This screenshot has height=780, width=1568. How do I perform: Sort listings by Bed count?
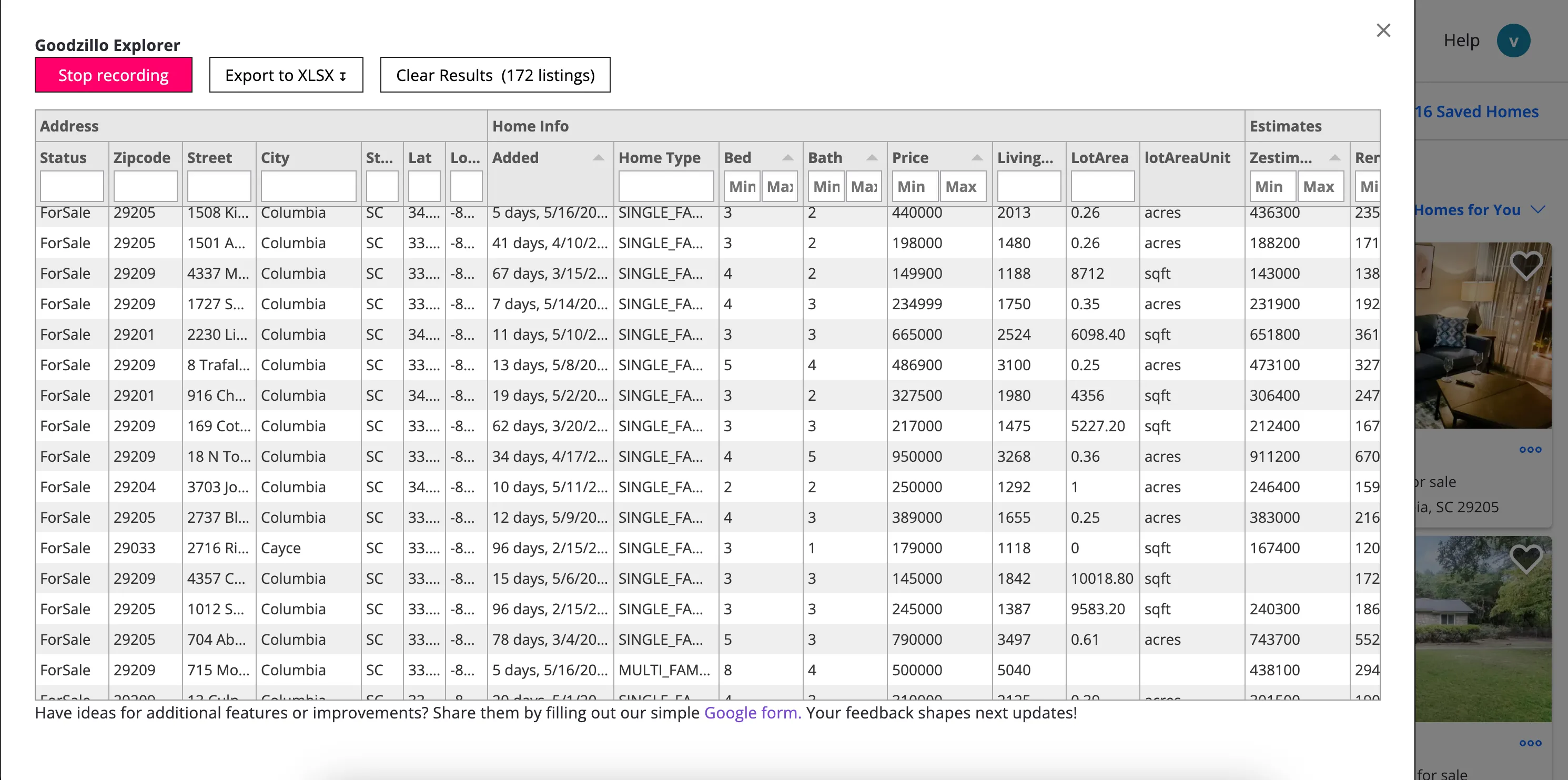787,157
